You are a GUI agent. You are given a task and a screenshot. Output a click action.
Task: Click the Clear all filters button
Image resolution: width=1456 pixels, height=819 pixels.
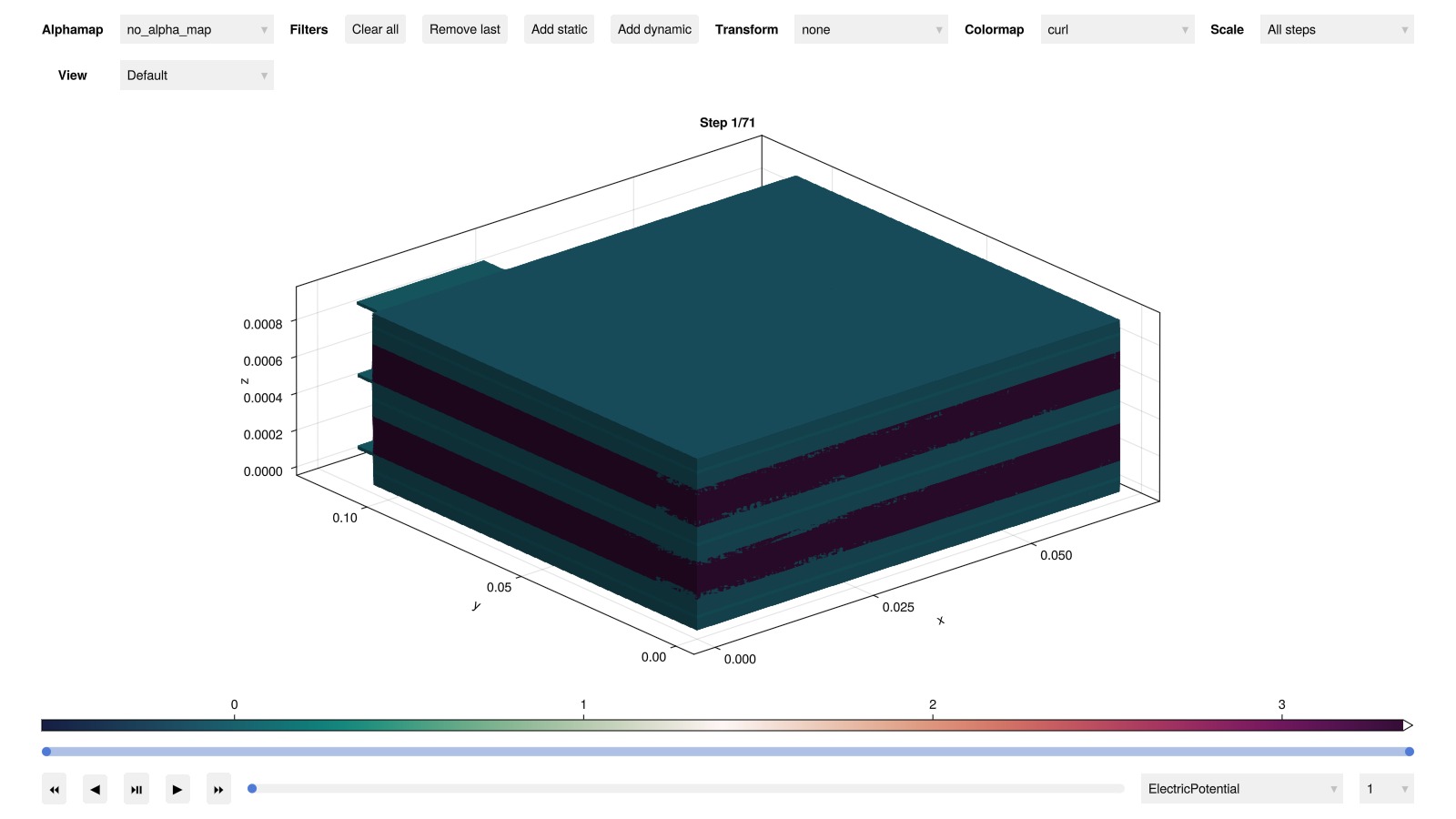[x=375, y=30]
